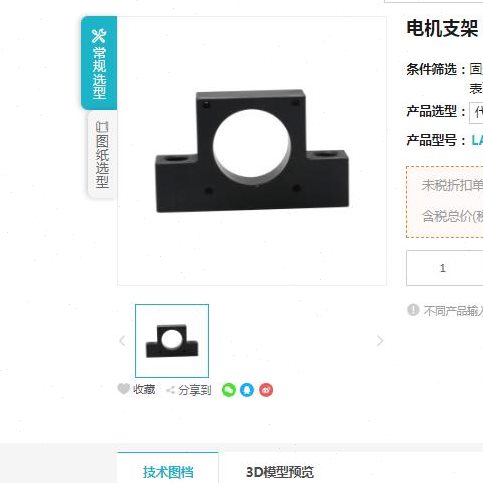Image resolution: width=483 pixels, height=483 pixels.
Task: Click the gray exclamation info icon
Action: click(x=413, y=310)
